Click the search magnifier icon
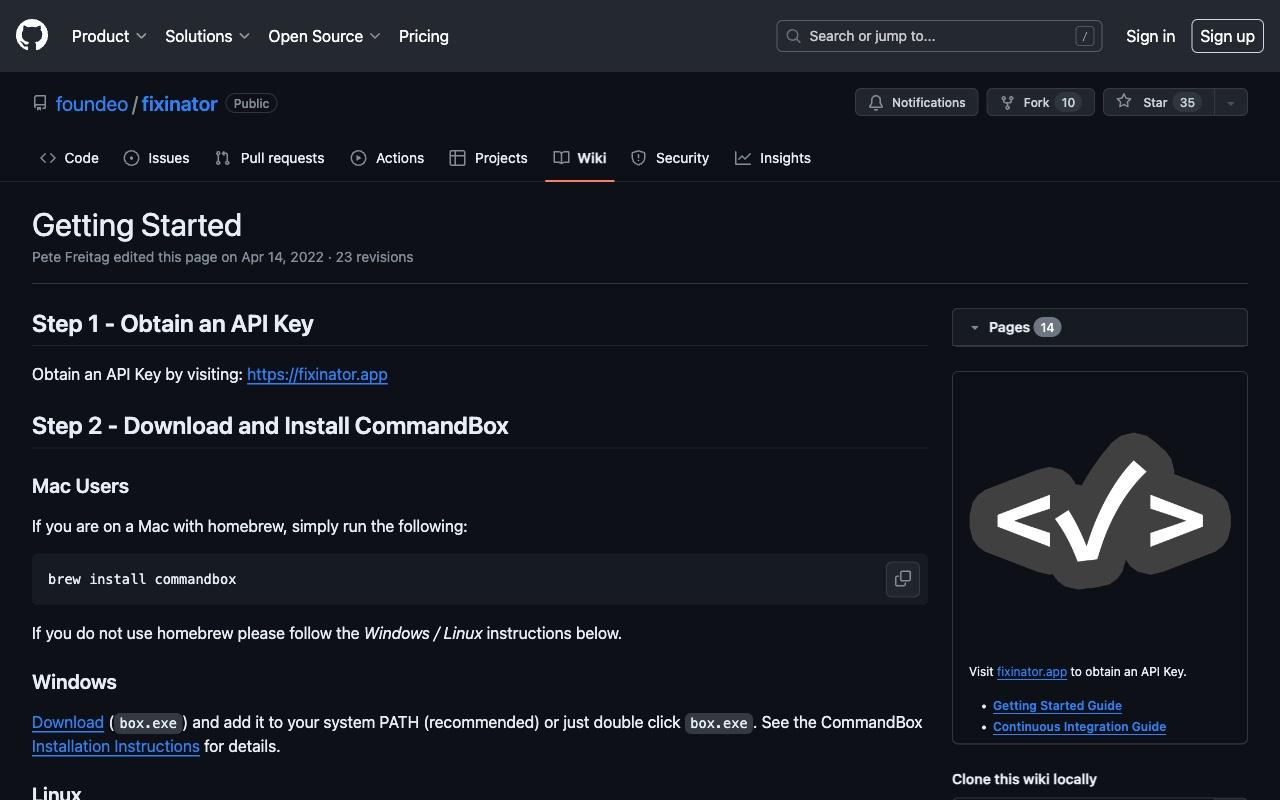This screenshot has width=1280, height=800. point(794,36)
